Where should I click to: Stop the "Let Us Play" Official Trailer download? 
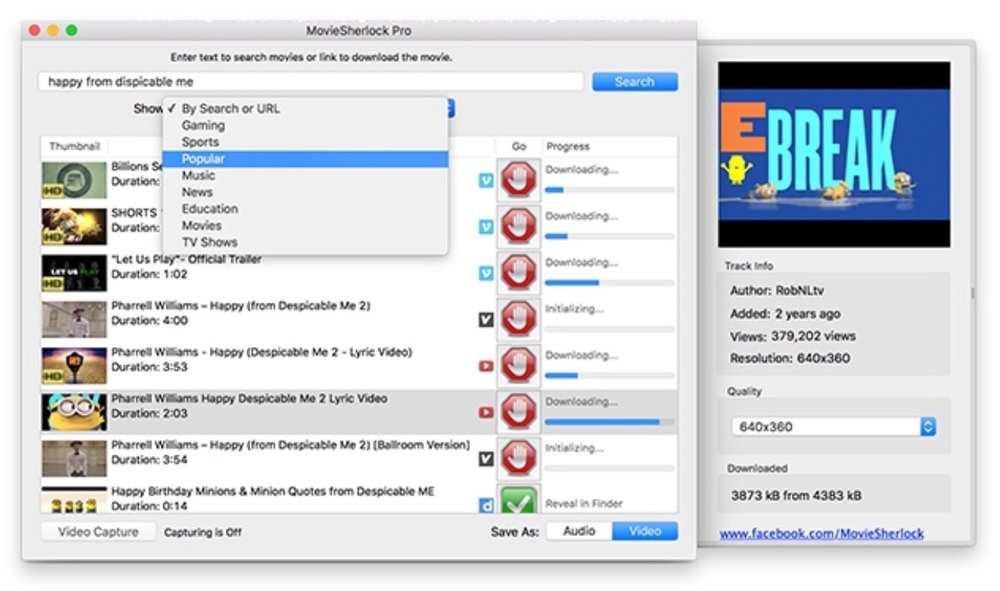click(518, 273)
